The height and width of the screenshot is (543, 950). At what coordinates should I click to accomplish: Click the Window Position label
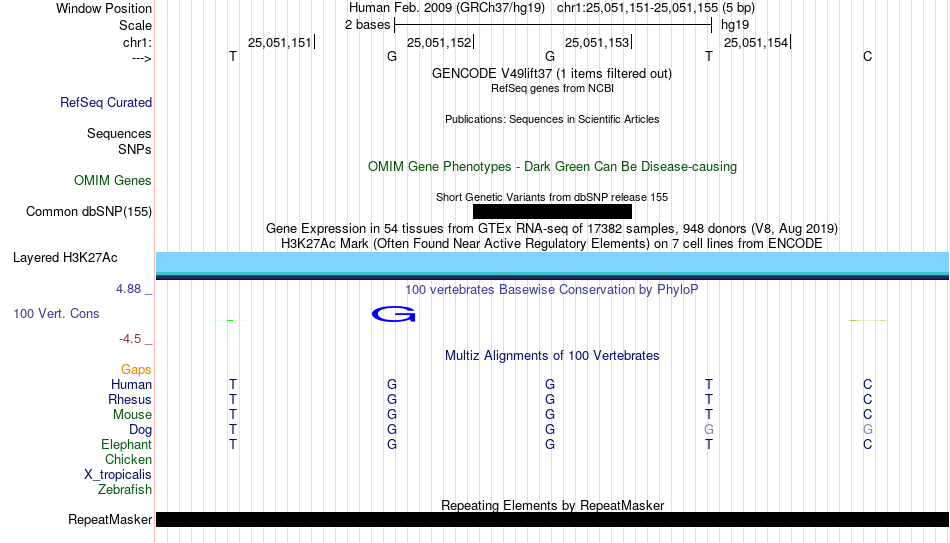[104, 8]
